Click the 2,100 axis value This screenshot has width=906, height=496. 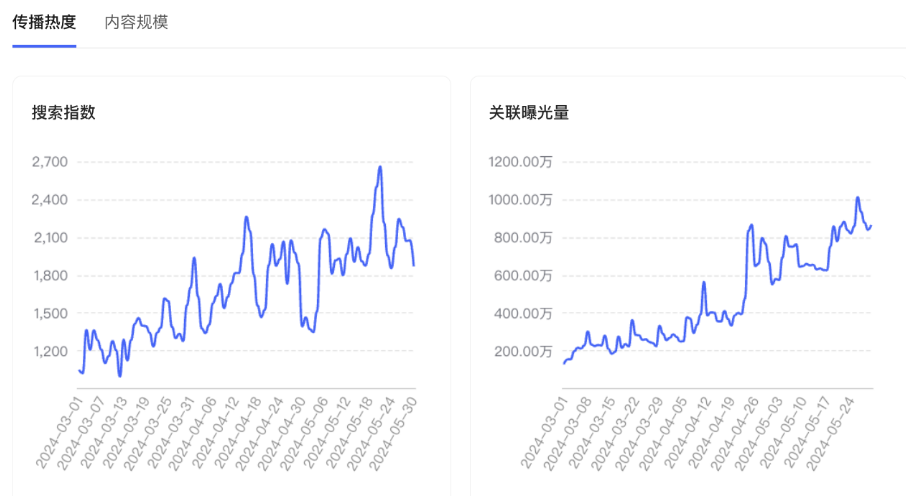50,238
